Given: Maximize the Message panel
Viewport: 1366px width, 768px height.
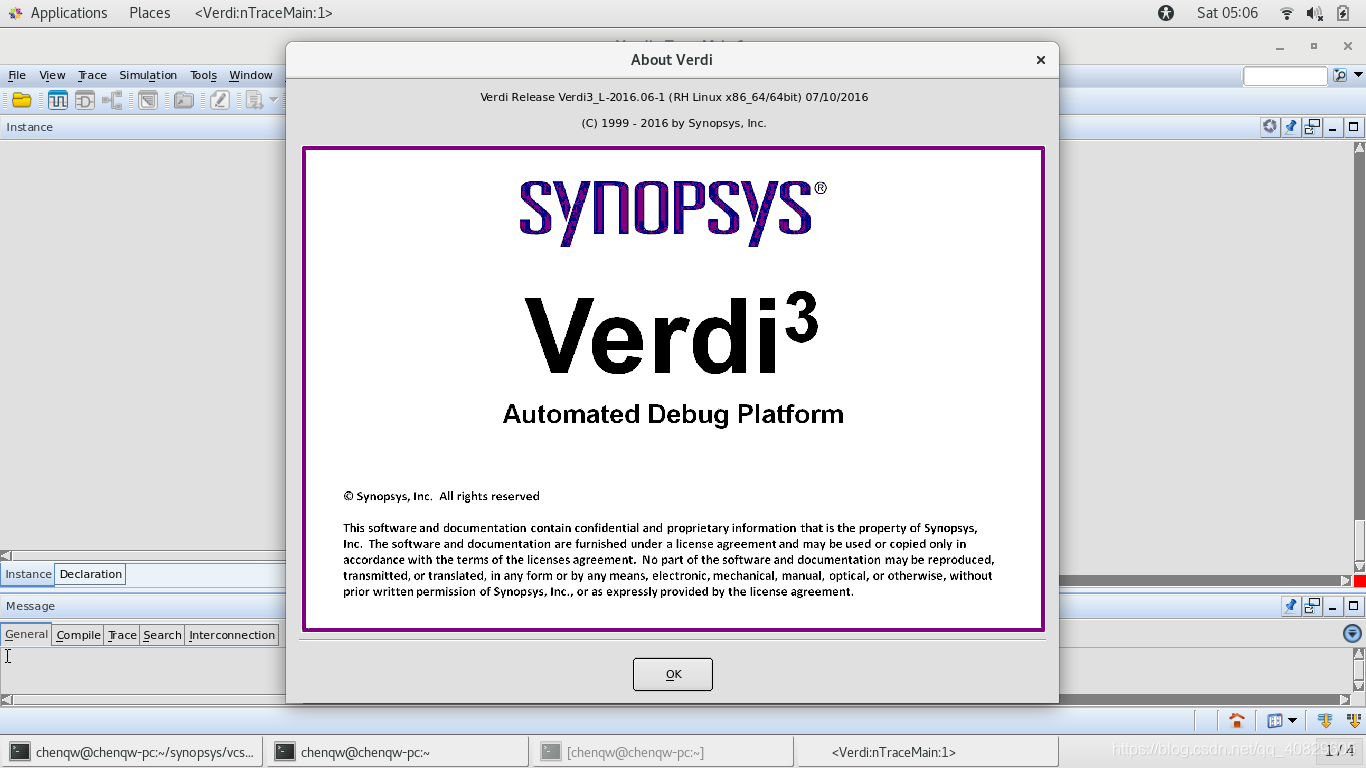Looking at the screenshot, I should 1354,606.
